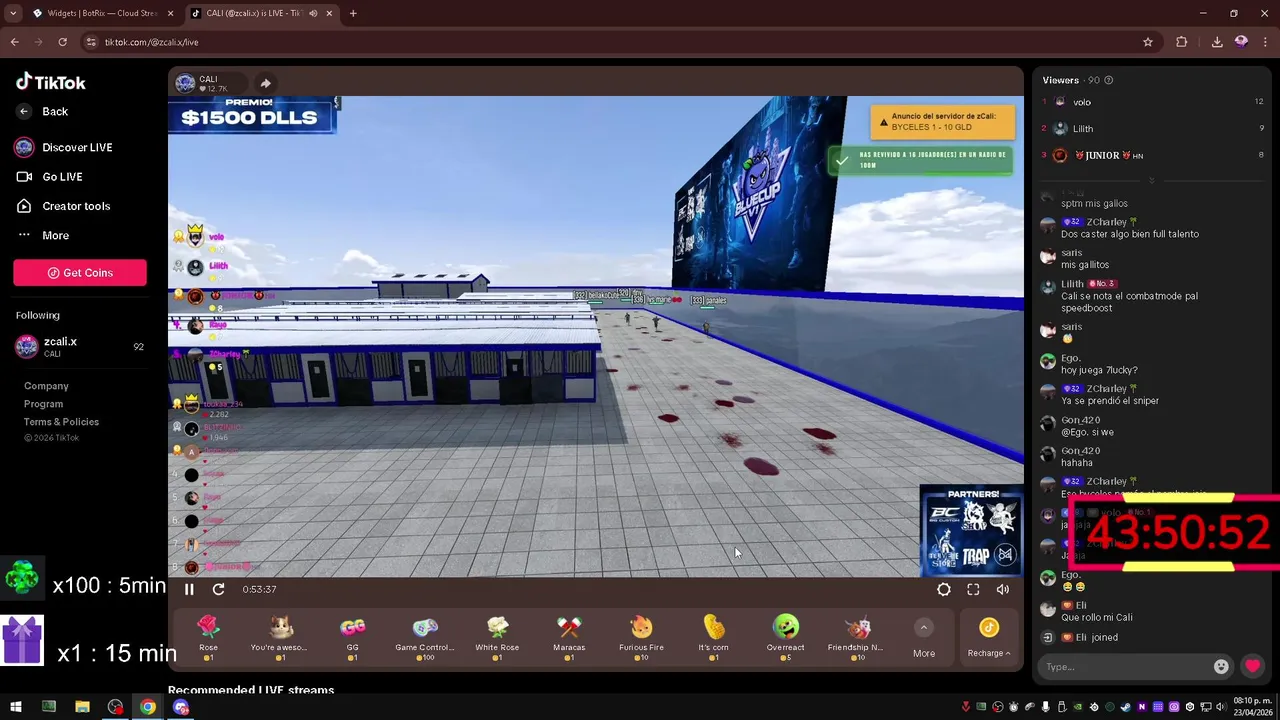Click the Get Coins button
This screenshot has height=720, width=1280.
point(80,273)
